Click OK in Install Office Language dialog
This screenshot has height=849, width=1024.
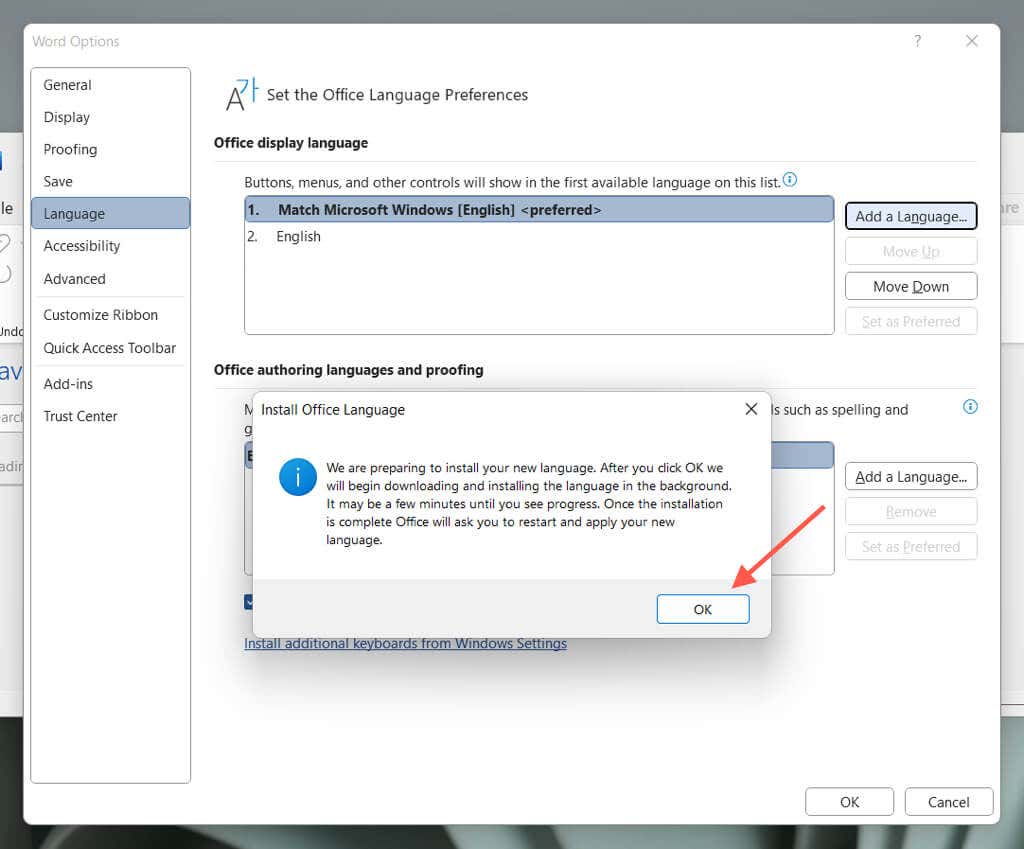point(702,609)
